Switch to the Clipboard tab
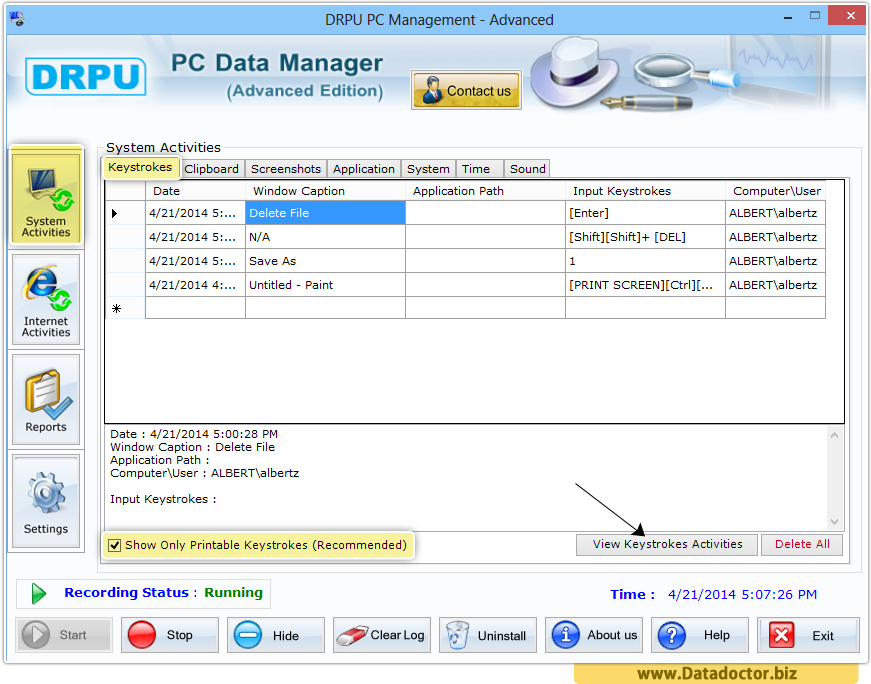Viewport: 871px width, 684px height. 212,169
